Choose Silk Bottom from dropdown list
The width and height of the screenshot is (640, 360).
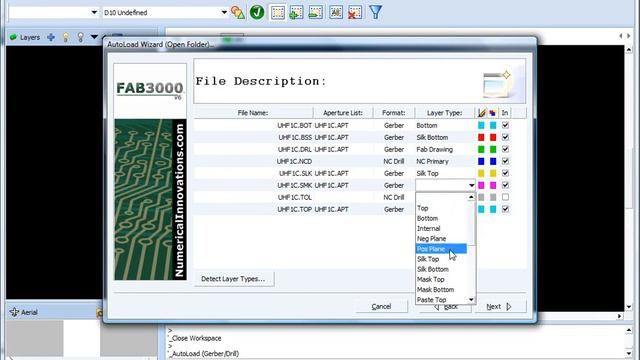click(x=433, y=269)
